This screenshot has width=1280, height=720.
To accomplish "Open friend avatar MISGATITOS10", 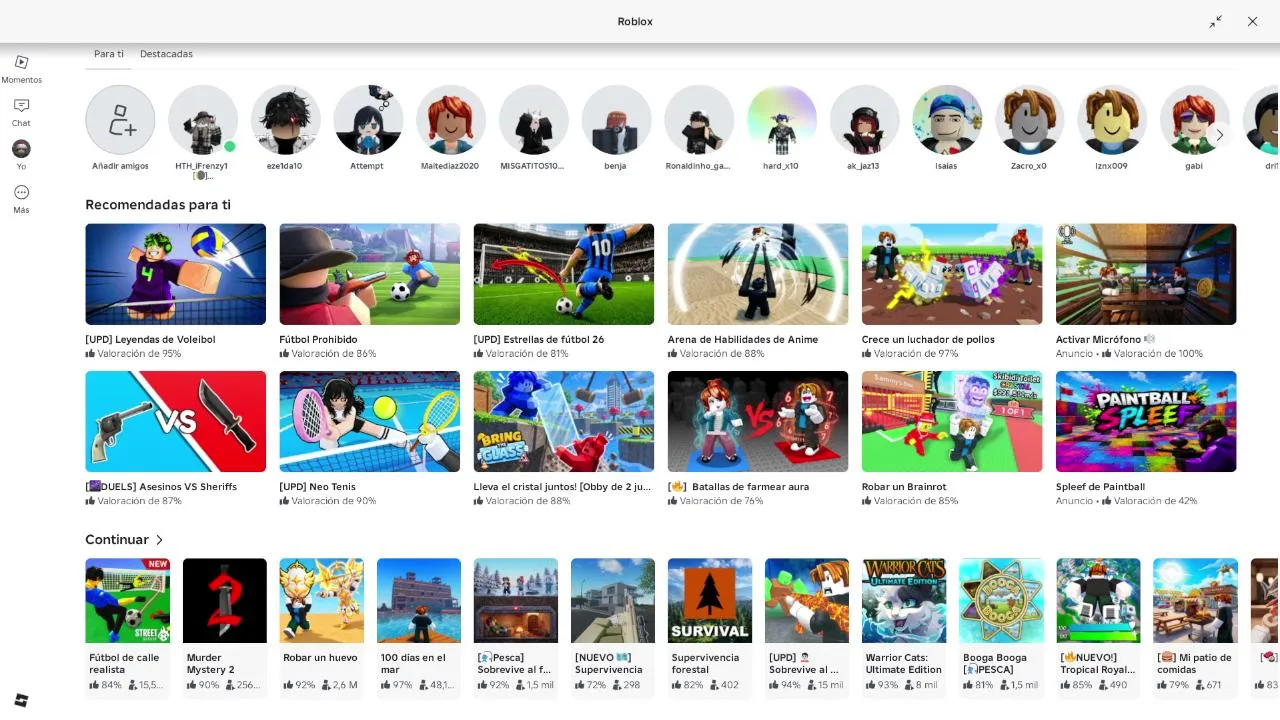I will click(x=534, y=120).
